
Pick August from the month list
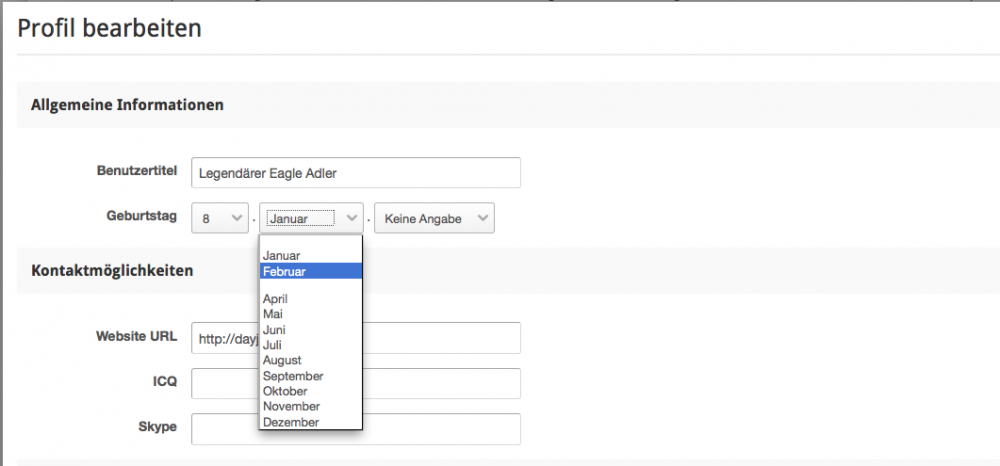(x=310, y=360)
